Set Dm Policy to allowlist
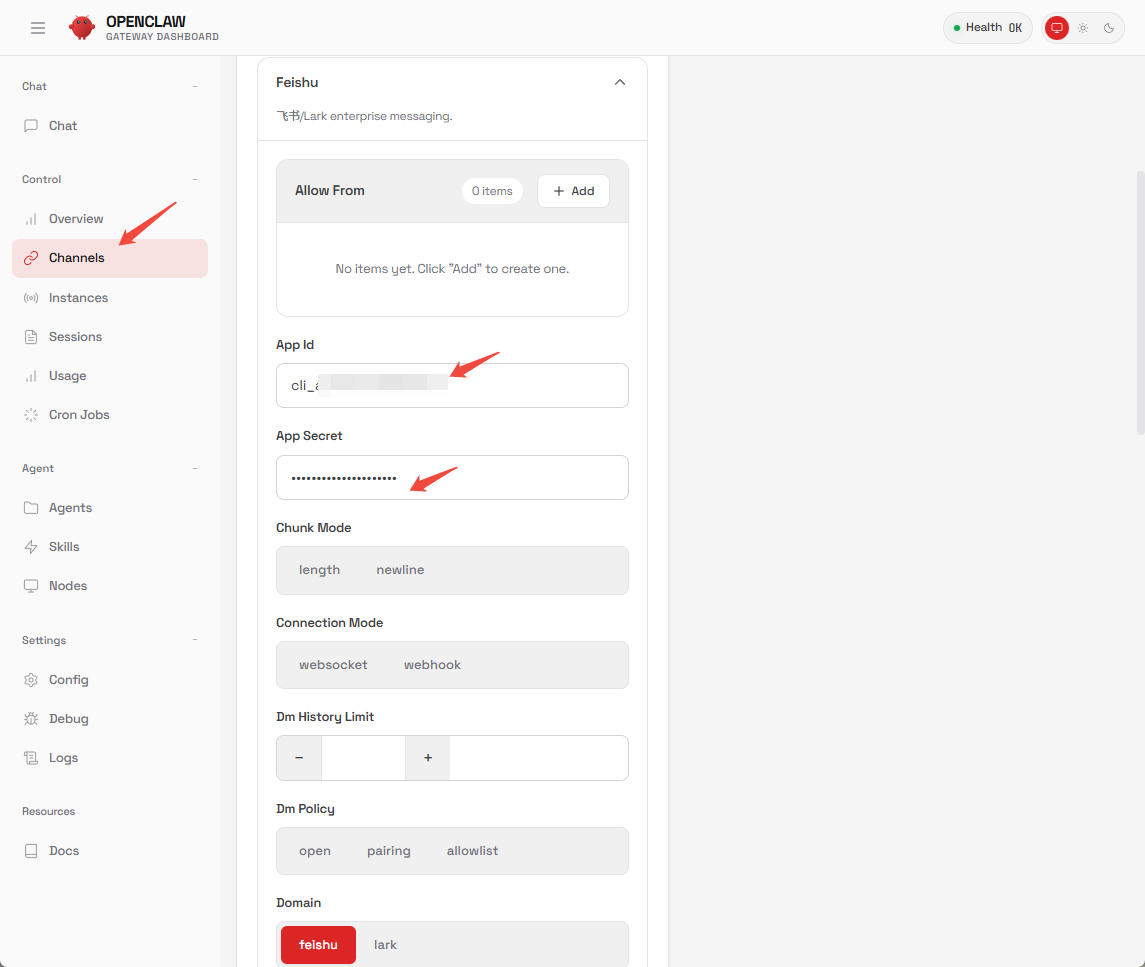Screen dimensions: 1145x967 (472, 851)
